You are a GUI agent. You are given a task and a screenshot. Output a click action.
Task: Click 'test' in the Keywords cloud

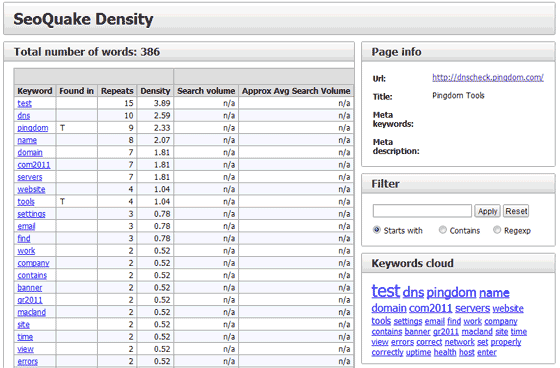pyautogui.click(x=386, y=291)
